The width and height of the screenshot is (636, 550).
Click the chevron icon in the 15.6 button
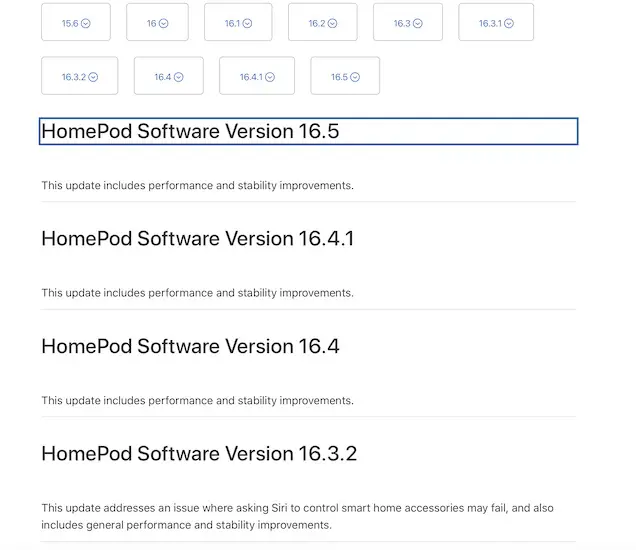85,23
